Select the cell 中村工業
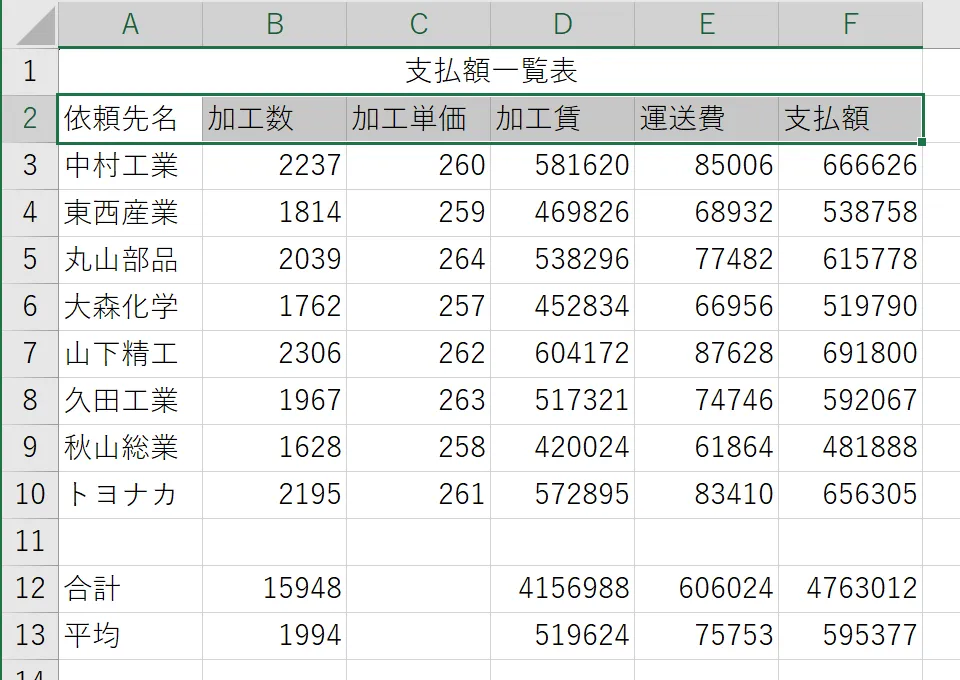 130,165
